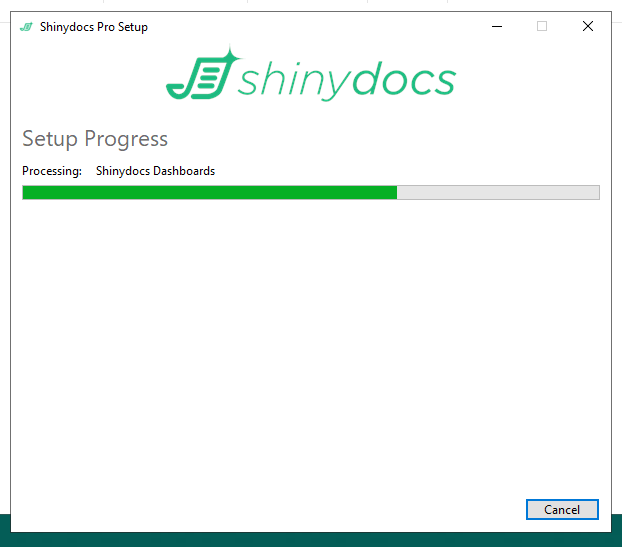Click the "Processing:" label
Viewport: 622px width, 547px height.
[x=52, y=171]
